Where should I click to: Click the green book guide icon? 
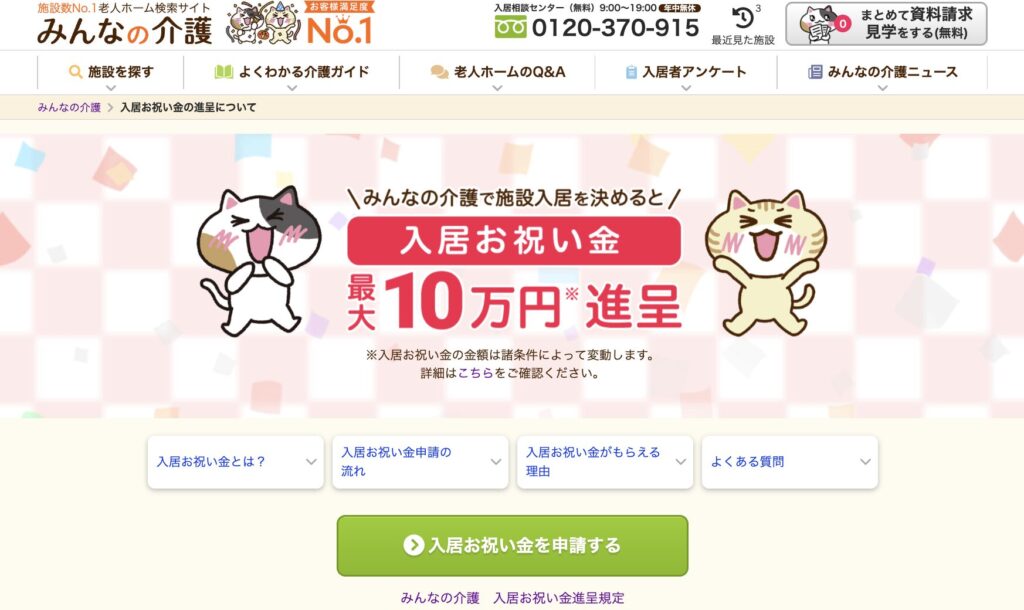coord(224,72)
